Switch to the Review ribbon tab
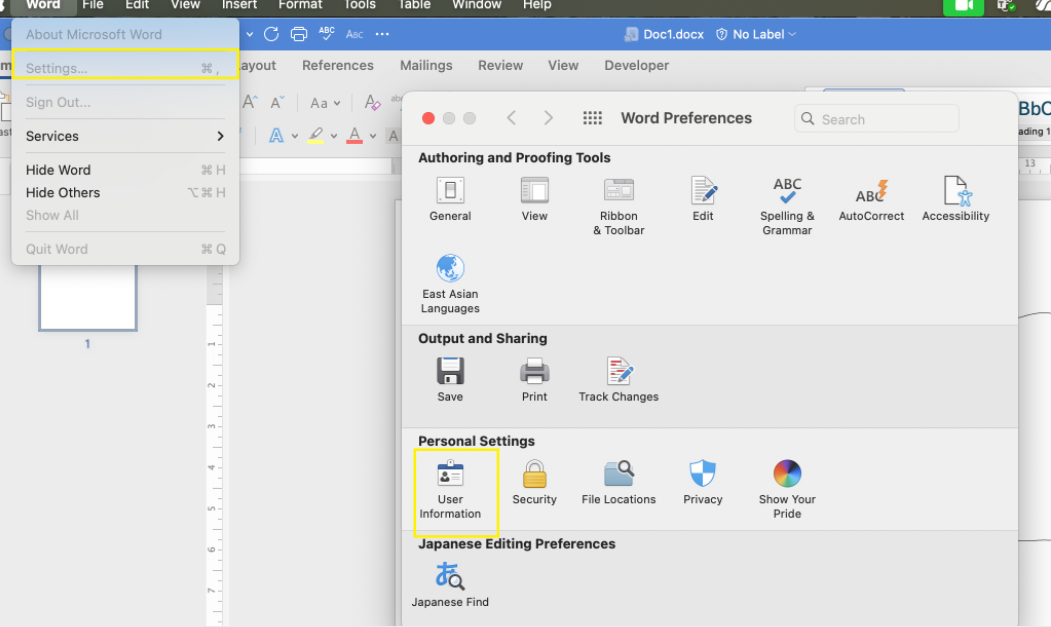The image size is (1051, 627). (500, 65)
